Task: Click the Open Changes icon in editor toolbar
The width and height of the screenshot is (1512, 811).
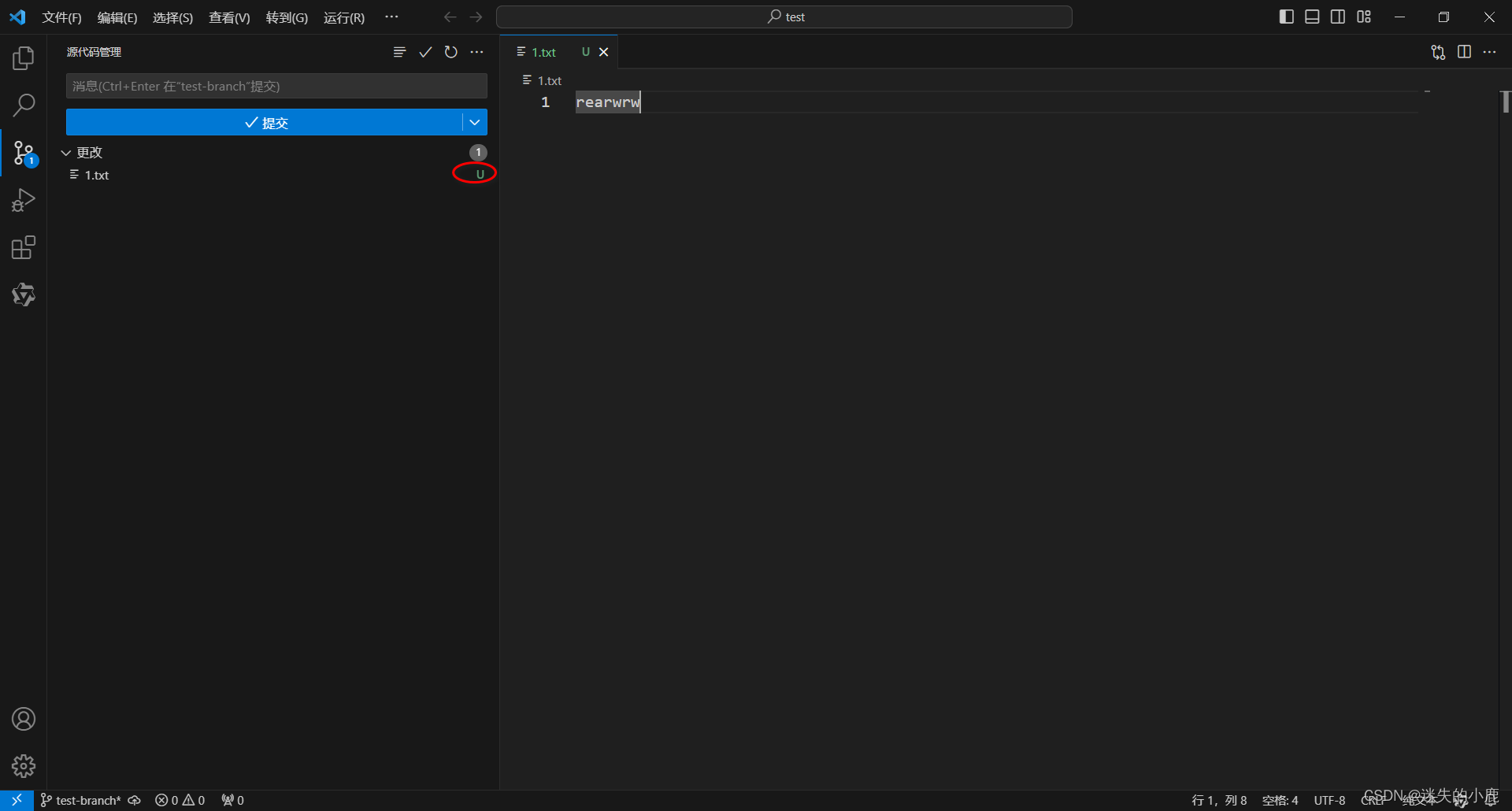Action: (1438, 52)
